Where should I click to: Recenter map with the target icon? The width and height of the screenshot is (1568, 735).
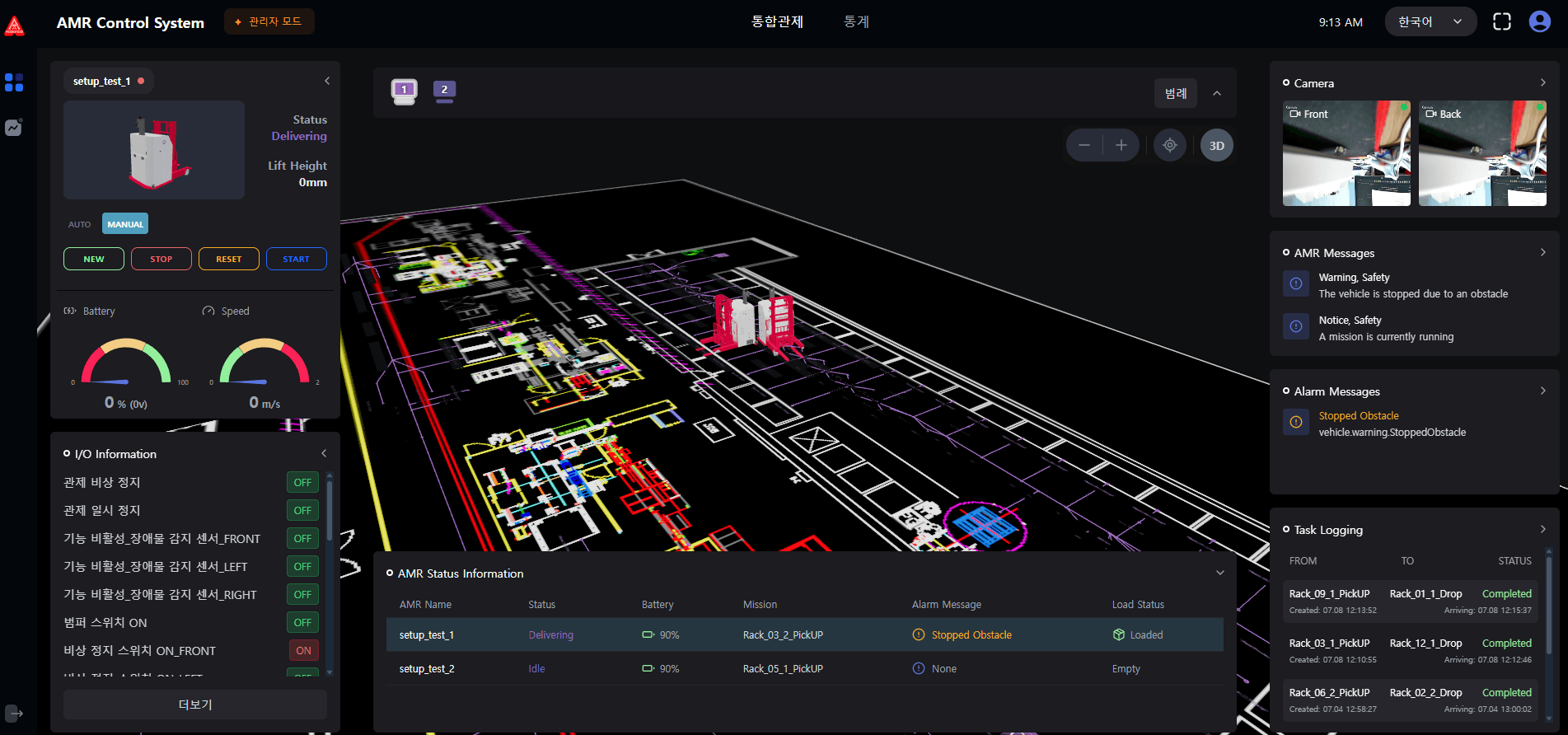tap(1169, 146)
